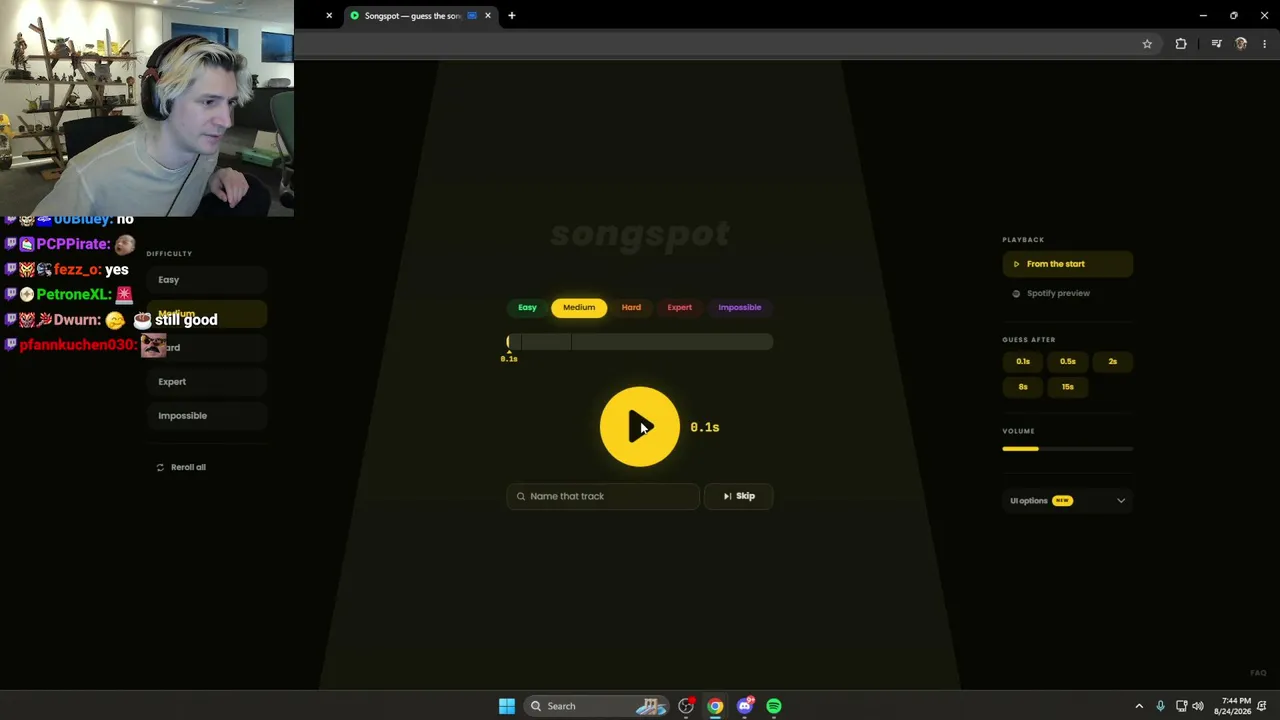Pick Expert in the left difficulty list
This screenshot has height=720, width=1280.
pyautogui.click(x=206, y=382)
